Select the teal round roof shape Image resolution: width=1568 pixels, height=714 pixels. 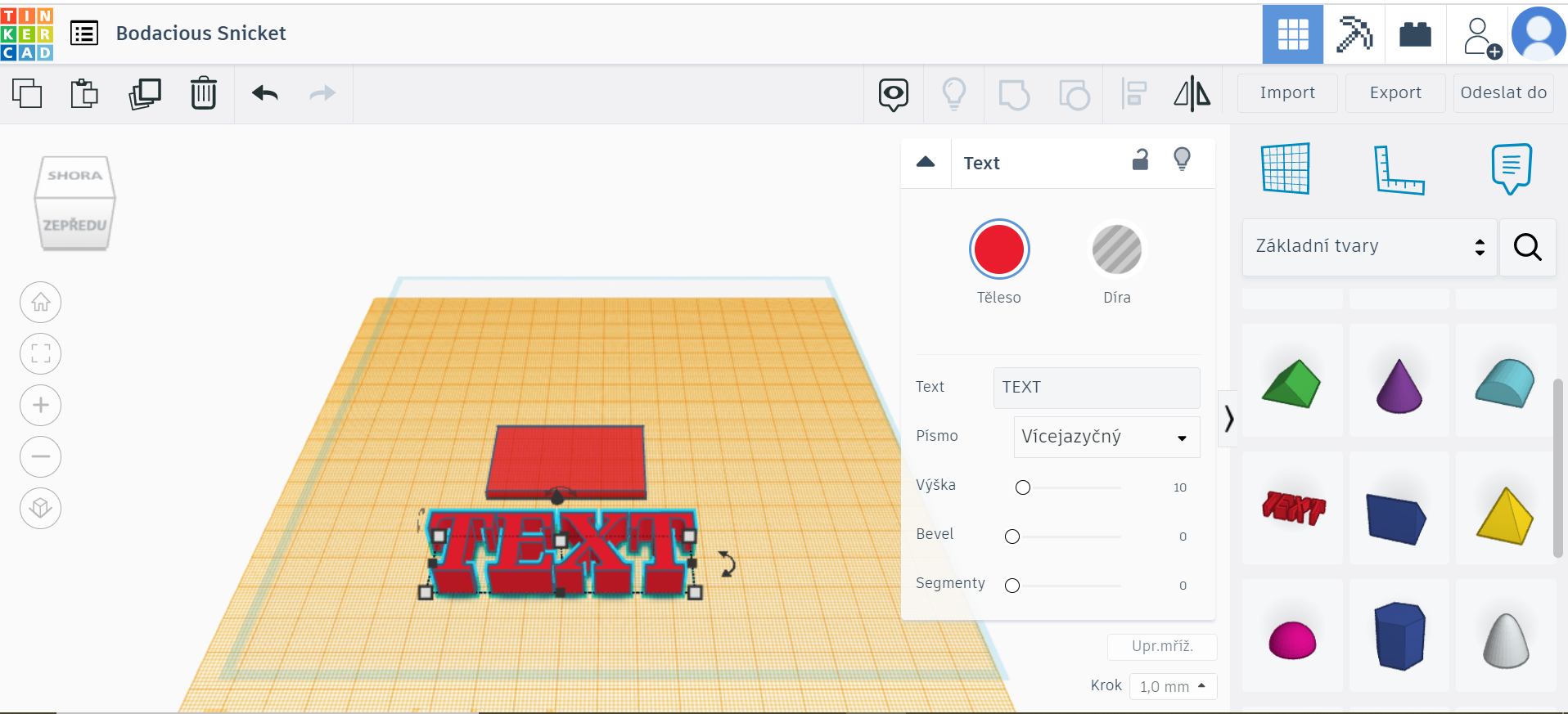tap(1506, 382)
